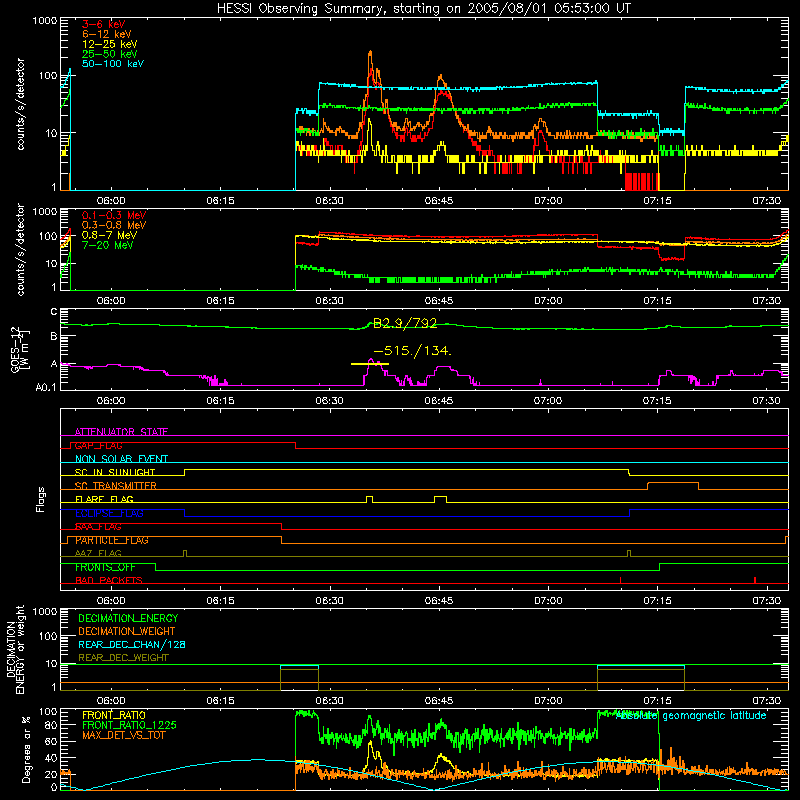Select the ATTENUATOR_STATE flag label
Screen dimensions: 800x800
point(121,432)
